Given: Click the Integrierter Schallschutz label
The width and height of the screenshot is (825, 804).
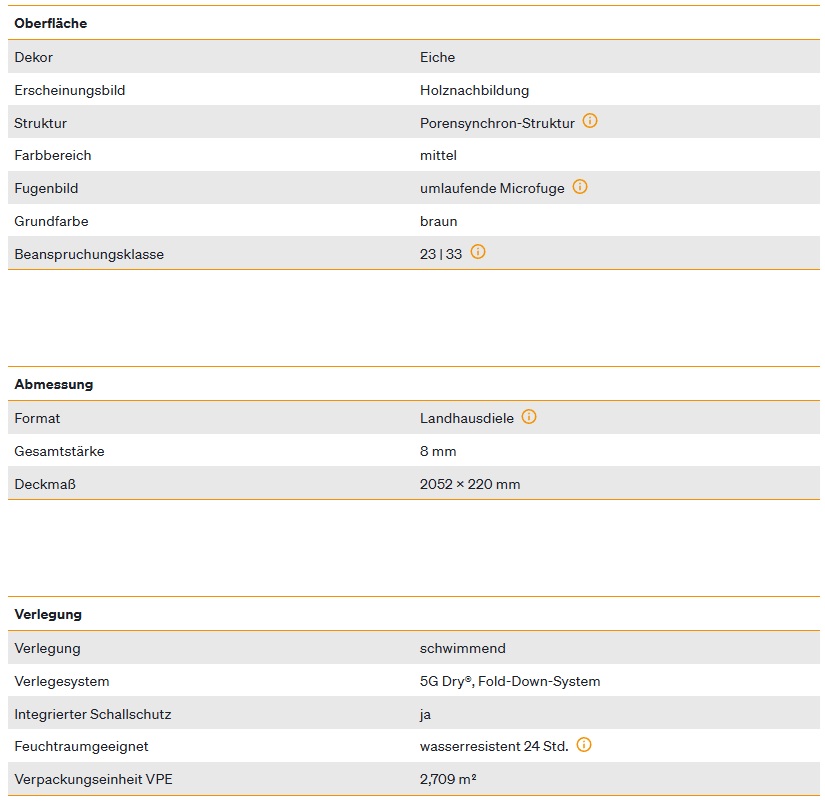Looking at the screenshot, I should (93, 715).
